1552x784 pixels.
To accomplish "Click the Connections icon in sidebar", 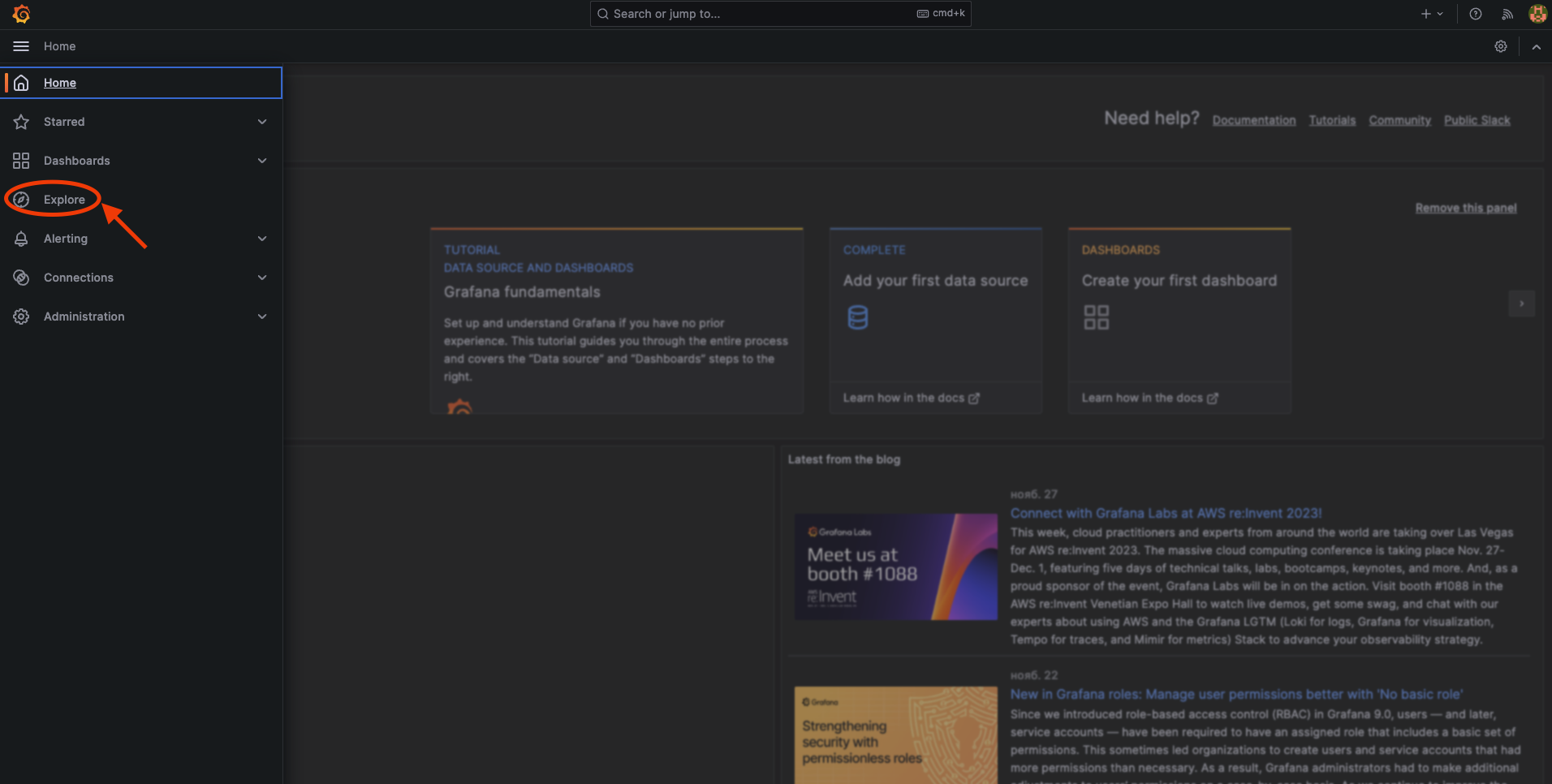I will click(x=21, y=278).
